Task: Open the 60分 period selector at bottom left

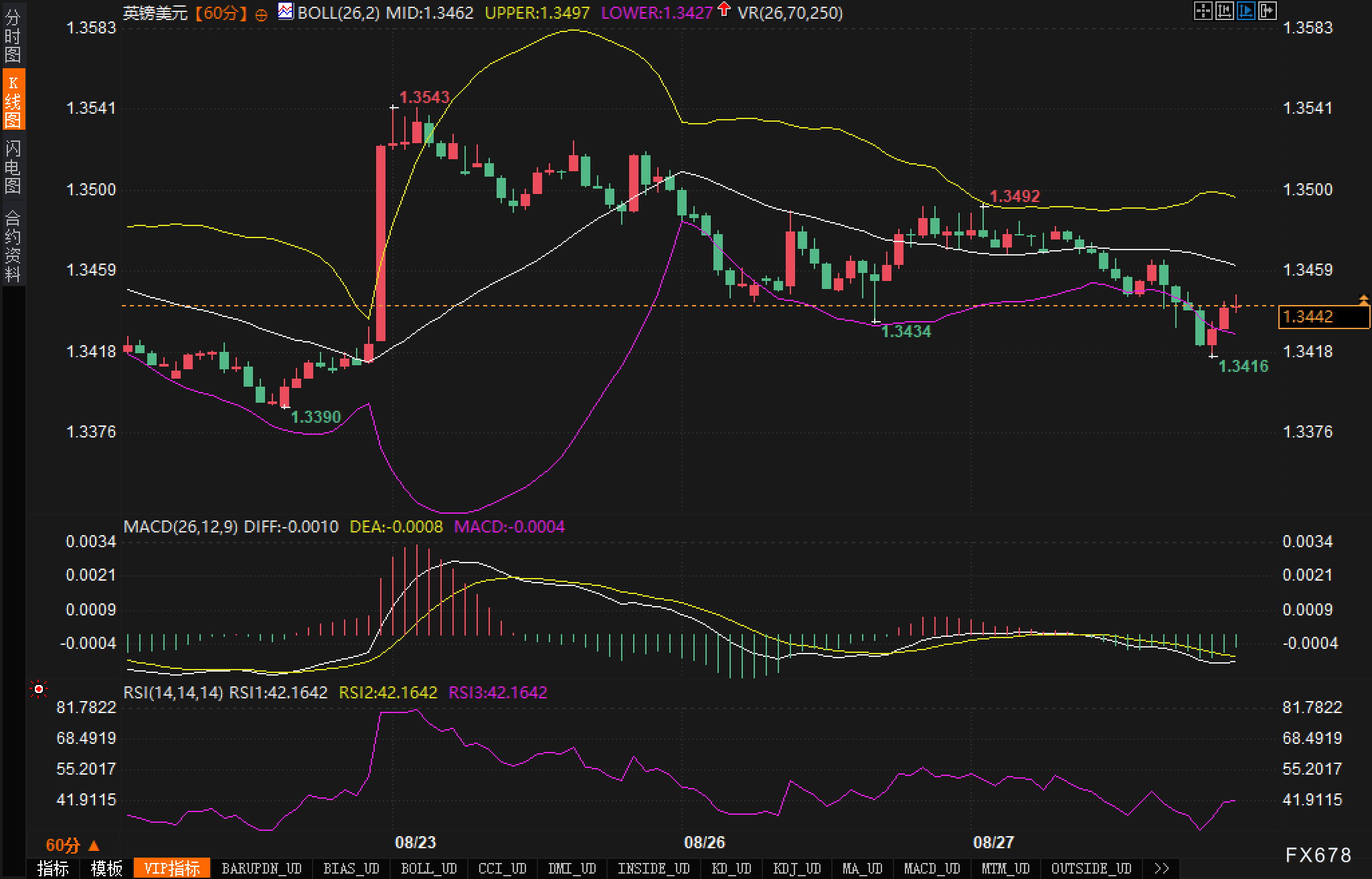Action: [x=72, y=845]
